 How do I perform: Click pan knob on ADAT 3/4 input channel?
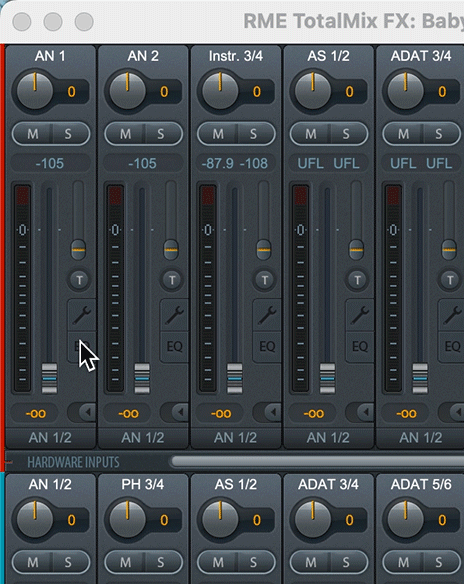(x=405, y=91)
